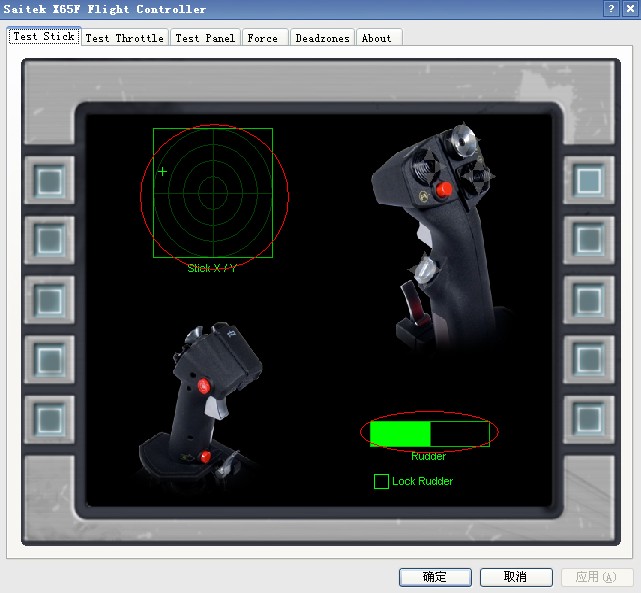Open the Test Panel tab

(x=205, y=38)
